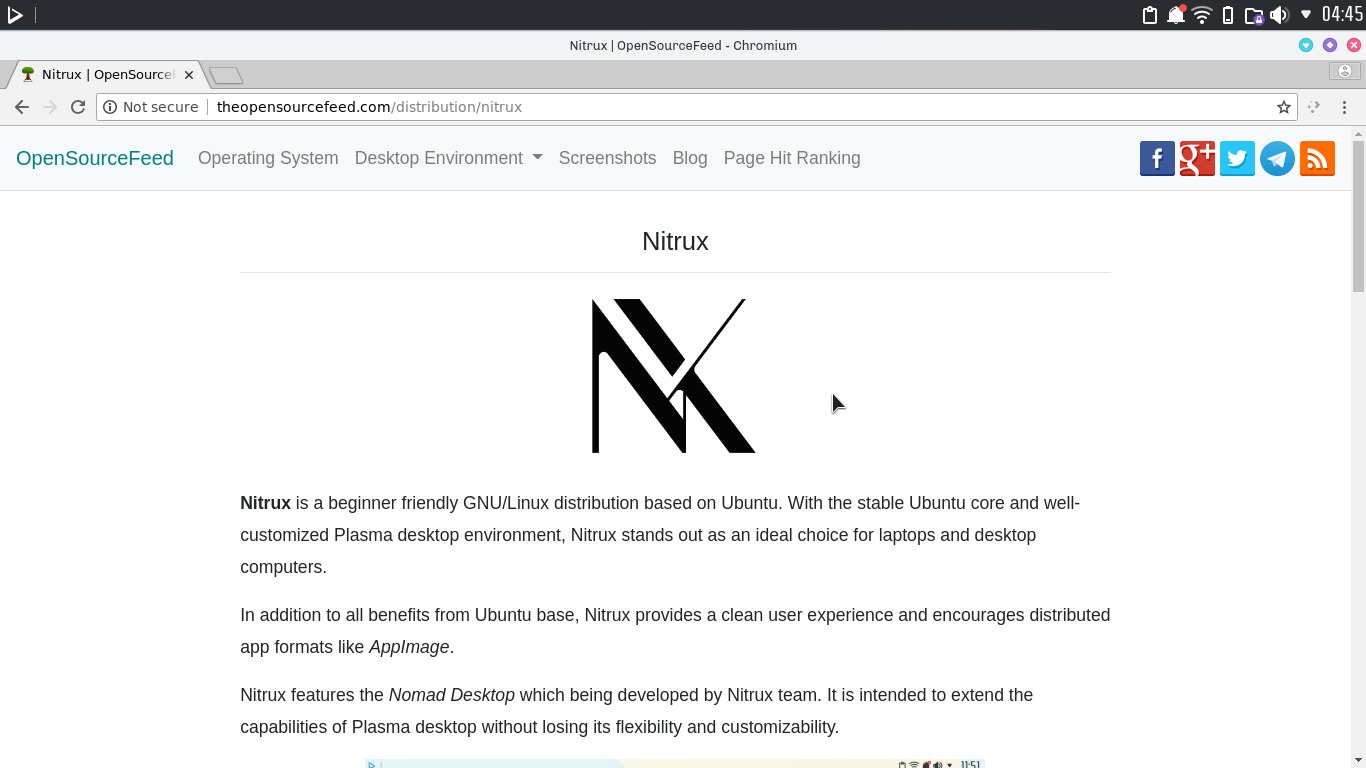Viewport: 1366px width, 768px height.
Task: Toggle the browser profile button
Action: (x=1344, y=70)
